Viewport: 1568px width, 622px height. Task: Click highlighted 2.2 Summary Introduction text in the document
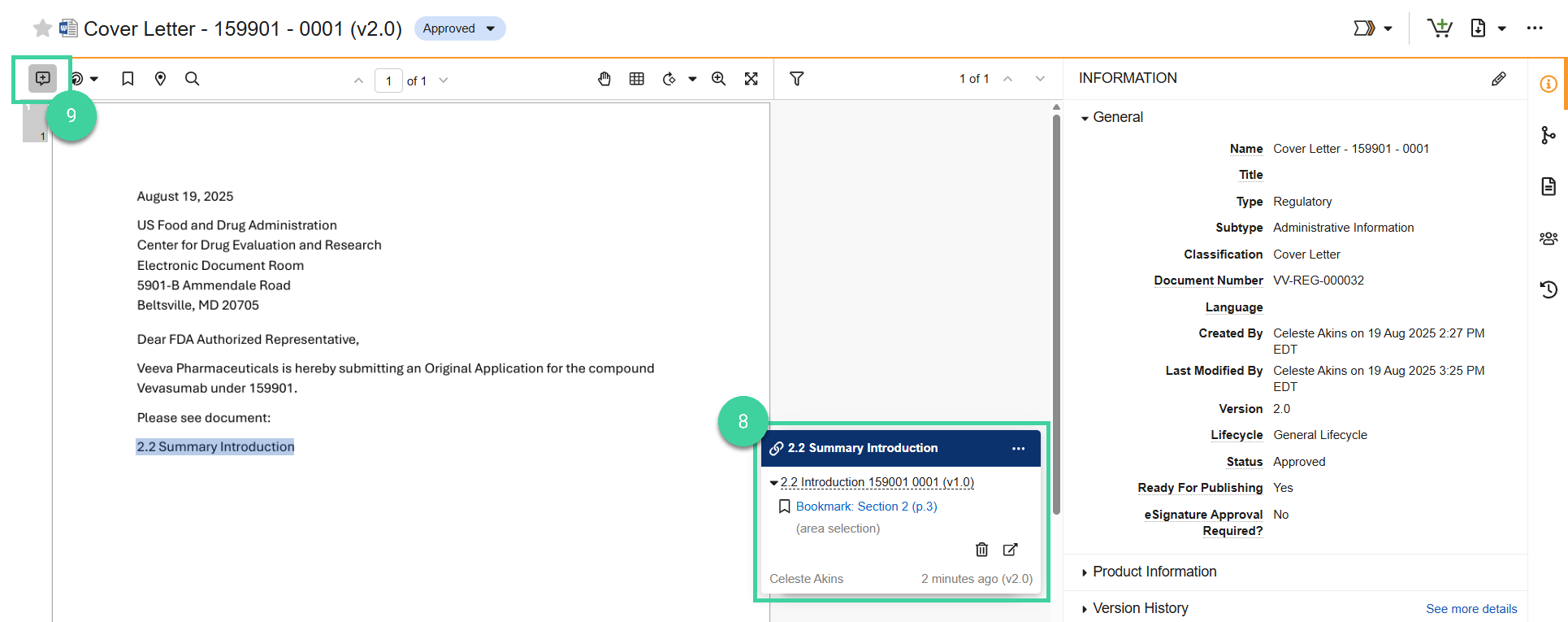(215, 446)
